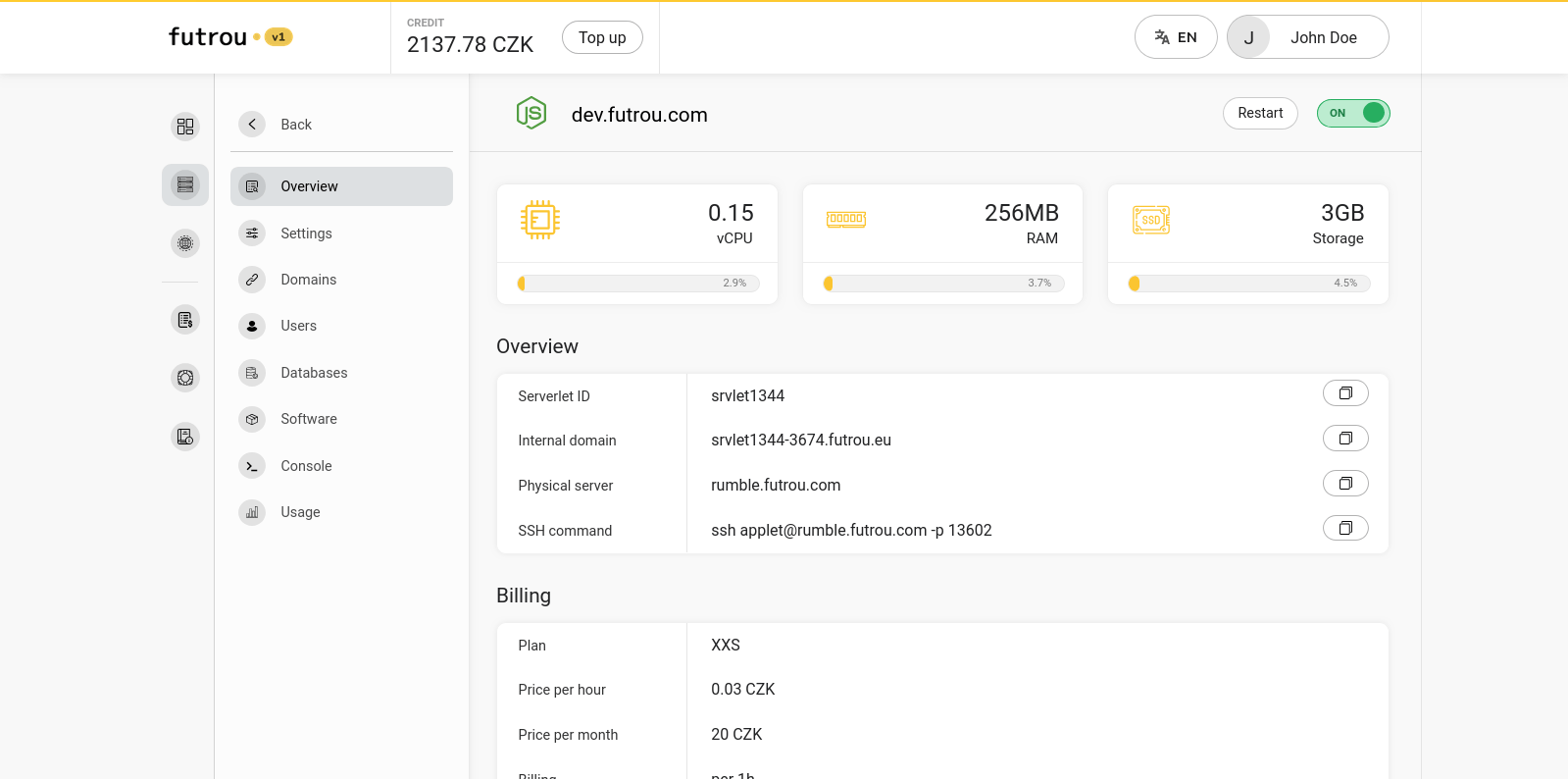Select the srvlet1344 ID text
Screen dimensions: 1568x779
tap(748, 395)
